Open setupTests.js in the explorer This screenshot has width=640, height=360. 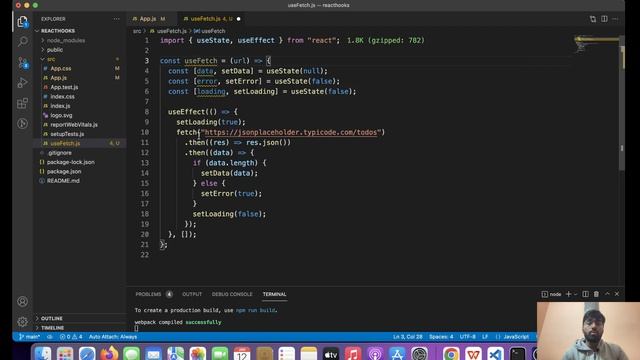click(x=67, y=134)
